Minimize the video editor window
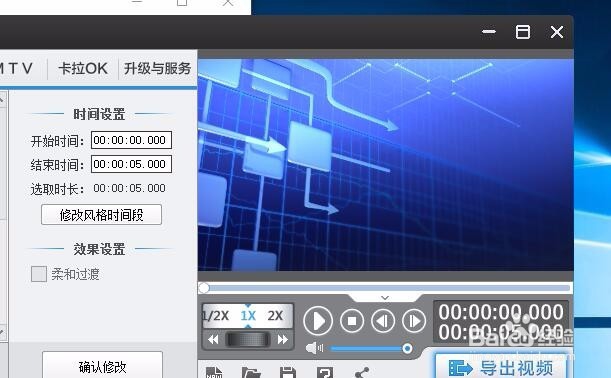Screen dimensions: 611x378 pyautogui.click(x=489, y=32)
